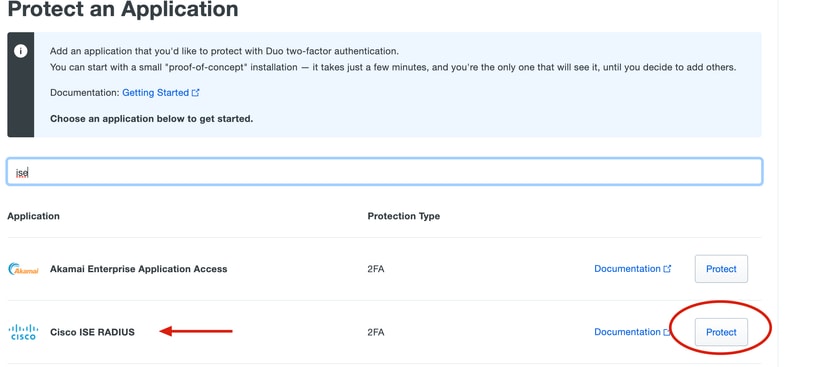Click the red arrow pointing at Cisco ISE RADIUS
The width and height of the screenshot is (814, 367).
tap(196, 331)
